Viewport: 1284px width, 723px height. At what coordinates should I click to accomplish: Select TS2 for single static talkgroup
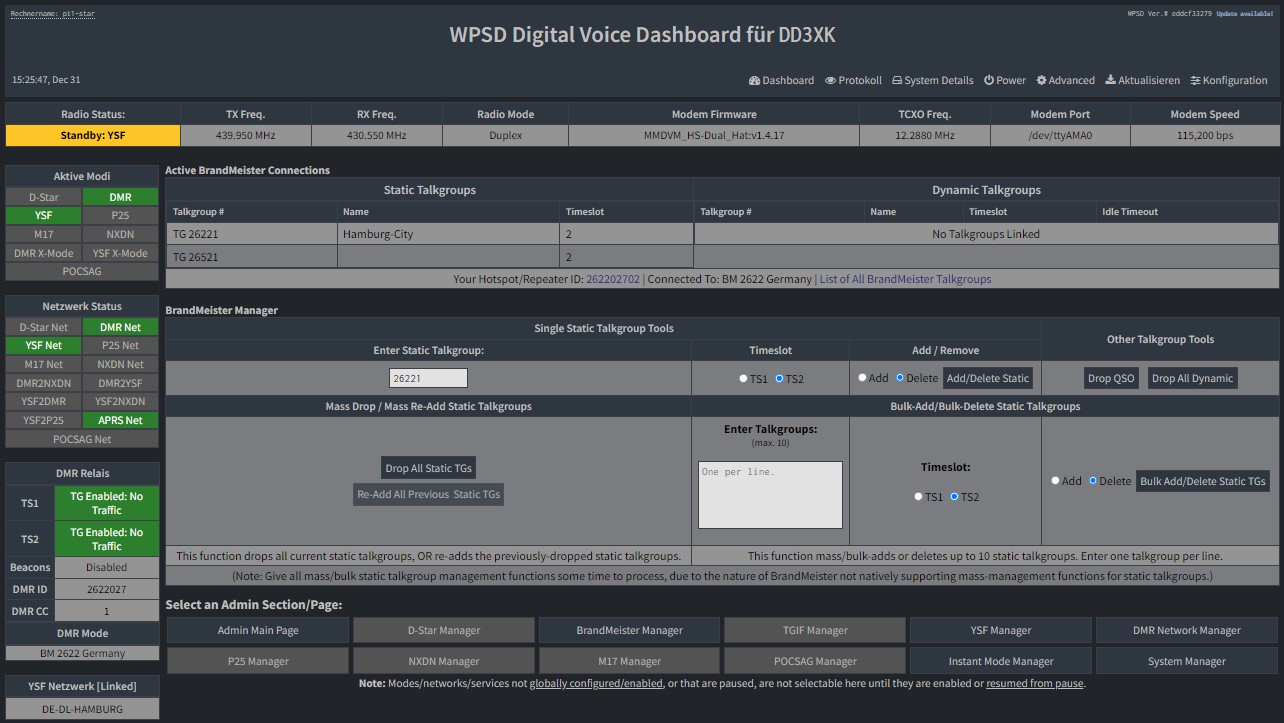tap(779, 379)
